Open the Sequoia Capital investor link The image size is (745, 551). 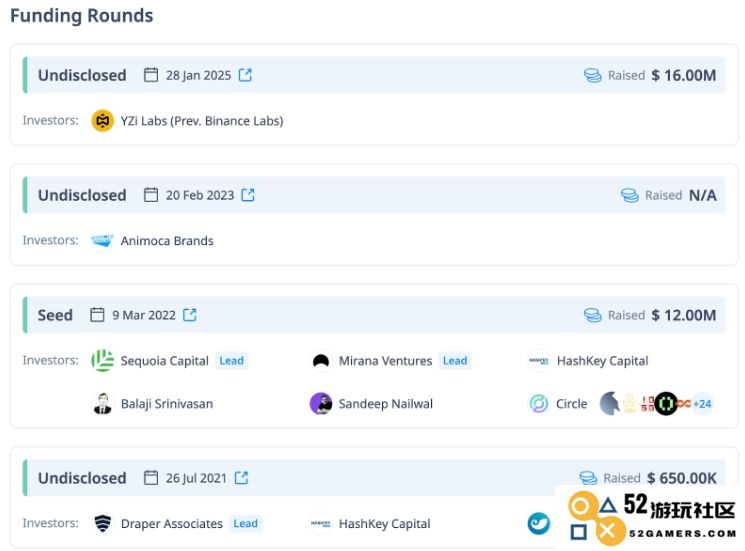(165, 361)
